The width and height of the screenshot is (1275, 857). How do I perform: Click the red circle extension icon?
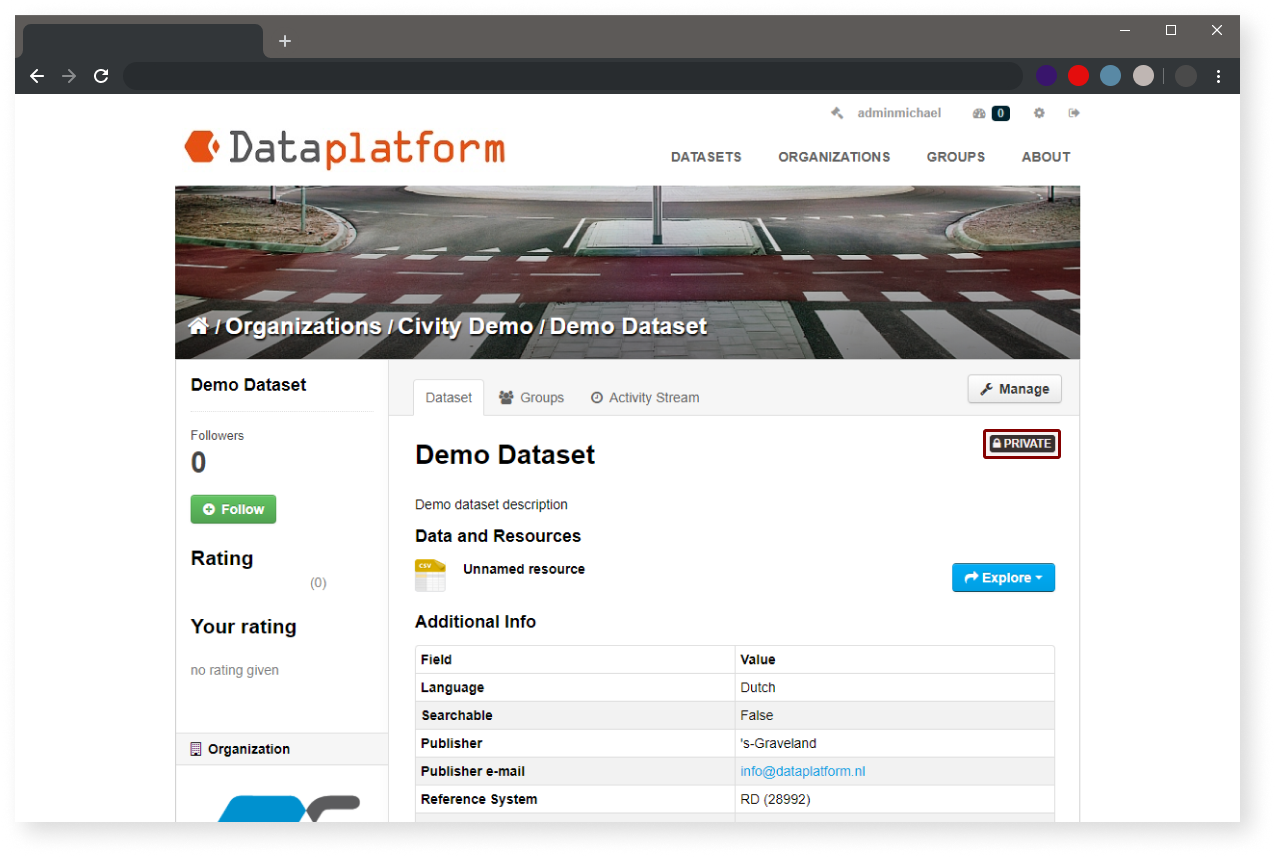(1078, 76)
